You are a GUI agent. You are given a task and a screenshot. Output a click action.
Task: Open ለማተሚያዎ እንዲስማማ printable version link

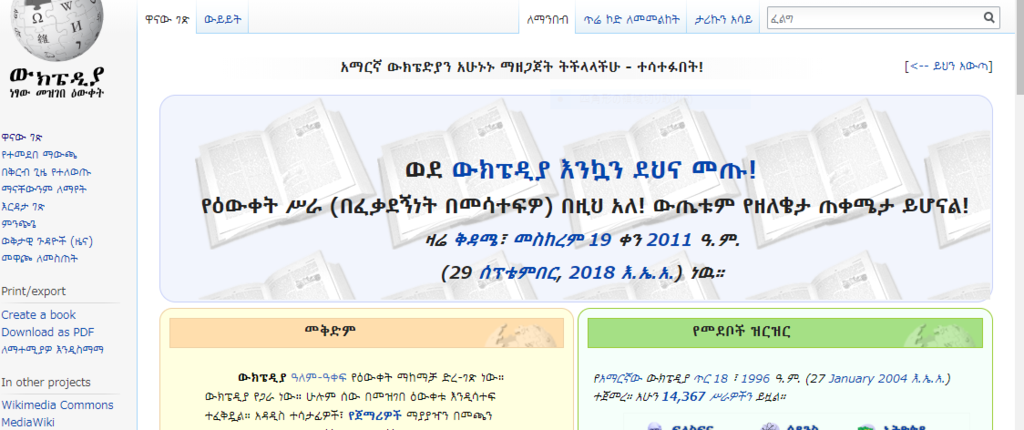(52, 350)
